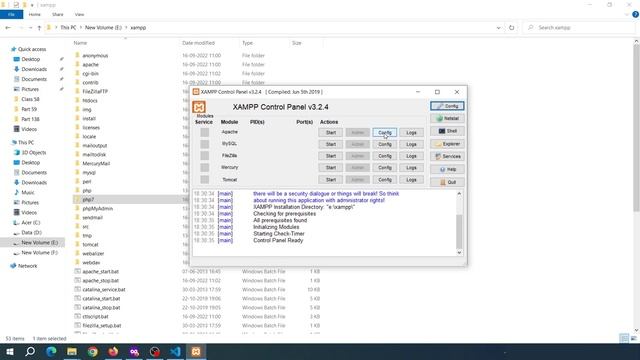Select the catalina_service.bat file
This screenshot has width=640, height=360.
[104, 289]
